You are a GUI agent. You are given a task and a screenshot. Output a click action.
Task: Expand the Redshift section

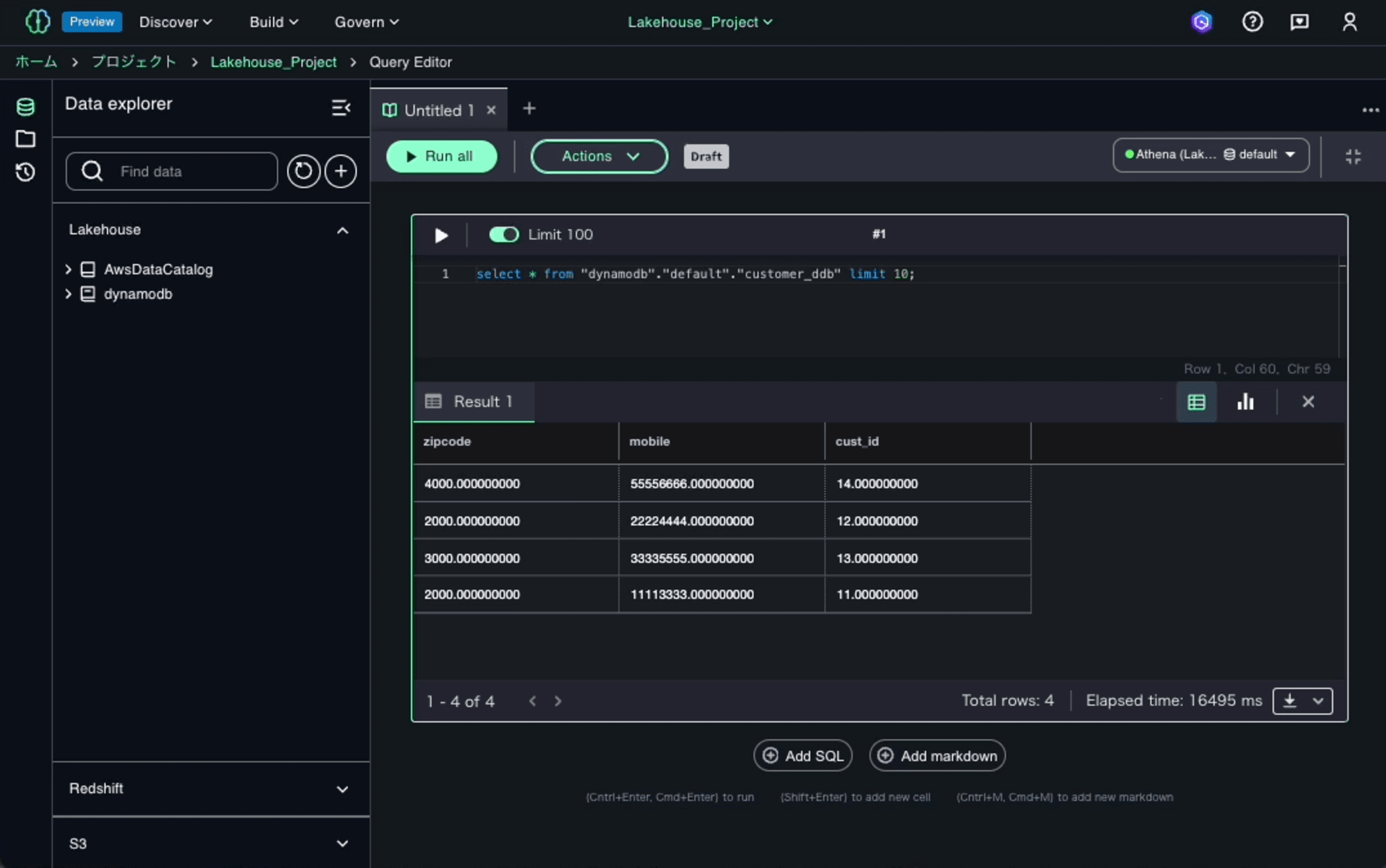(342, 789)
